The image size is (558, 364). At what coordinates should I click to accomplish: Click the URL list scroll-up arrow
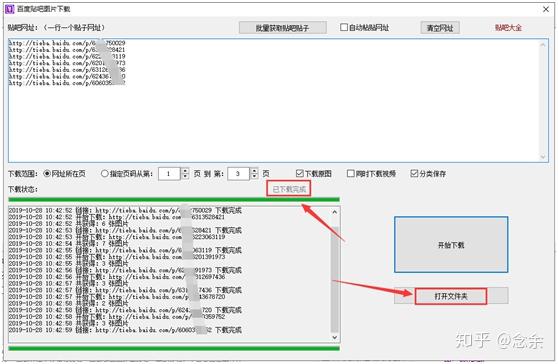543,45
